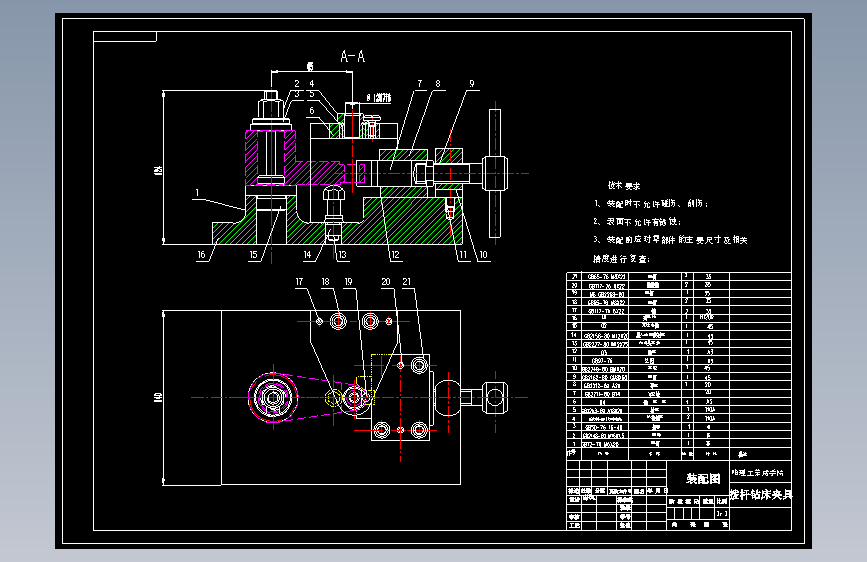Select row 1 number cell in parts list table
Viewport: 867px width, 562px height.
click(x=574, y=444)
